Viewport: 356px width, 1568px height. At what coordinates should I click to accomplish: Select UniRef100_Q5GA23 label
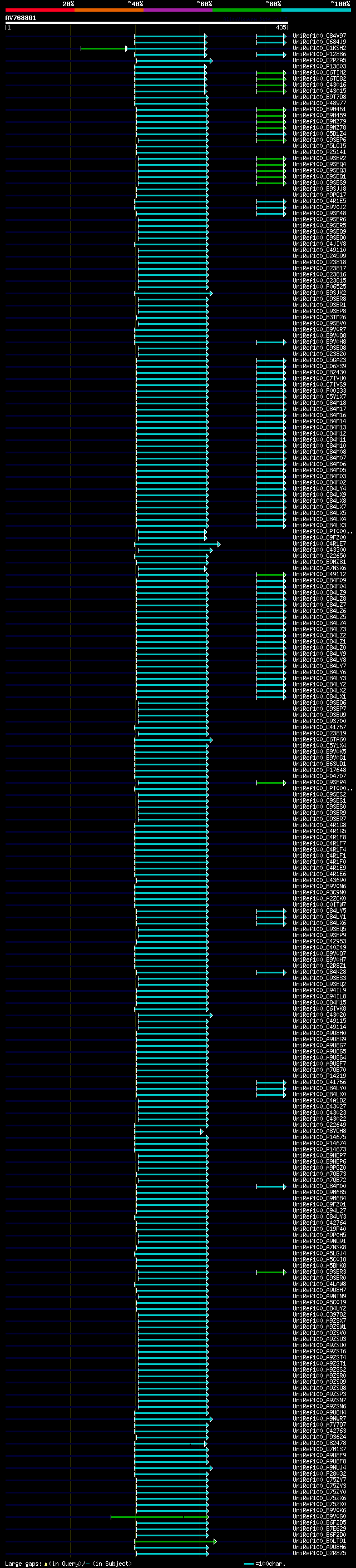pos(319,360)
